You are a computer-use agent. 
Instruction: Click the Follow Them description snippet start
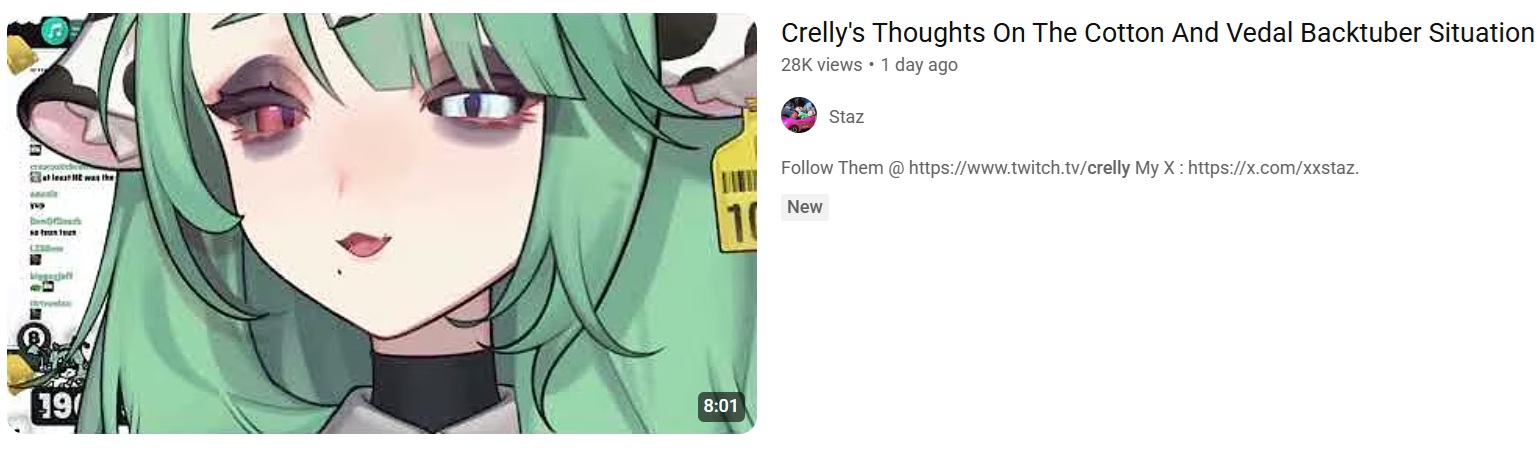coord(832,168)
